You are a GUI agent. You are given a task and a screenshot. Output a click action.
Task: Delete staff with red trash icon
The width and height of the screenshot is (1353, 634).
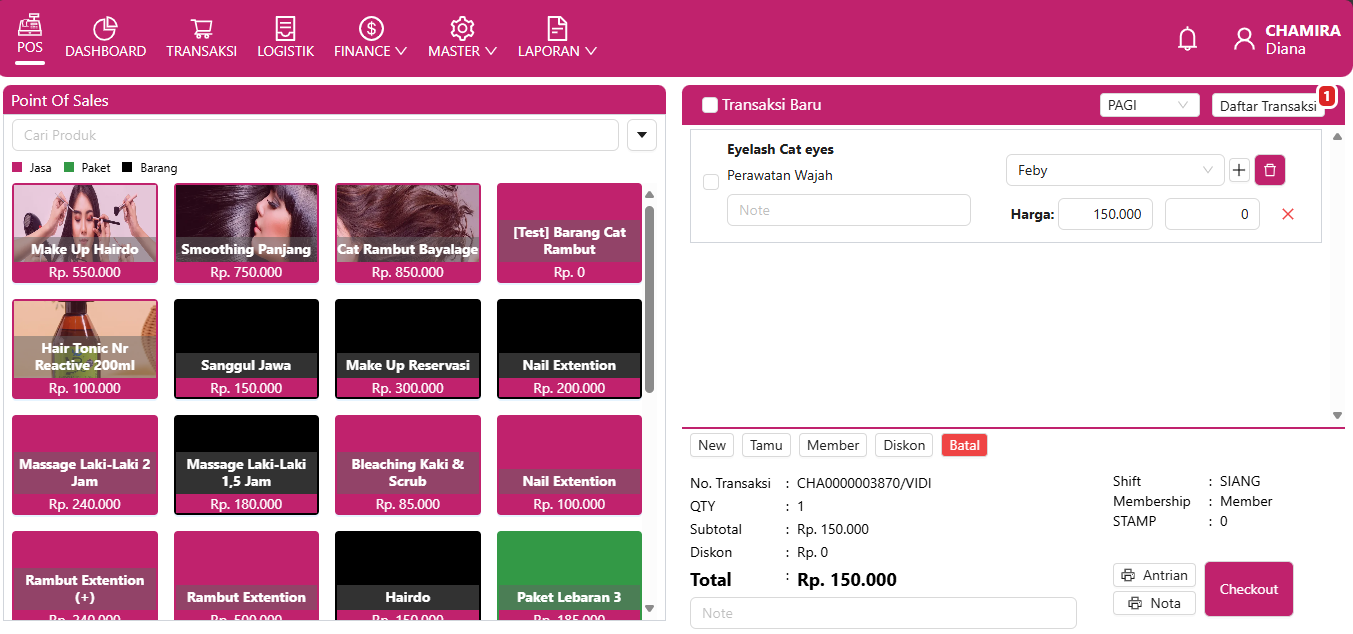pyautogui.click(x=1269, y=171)
